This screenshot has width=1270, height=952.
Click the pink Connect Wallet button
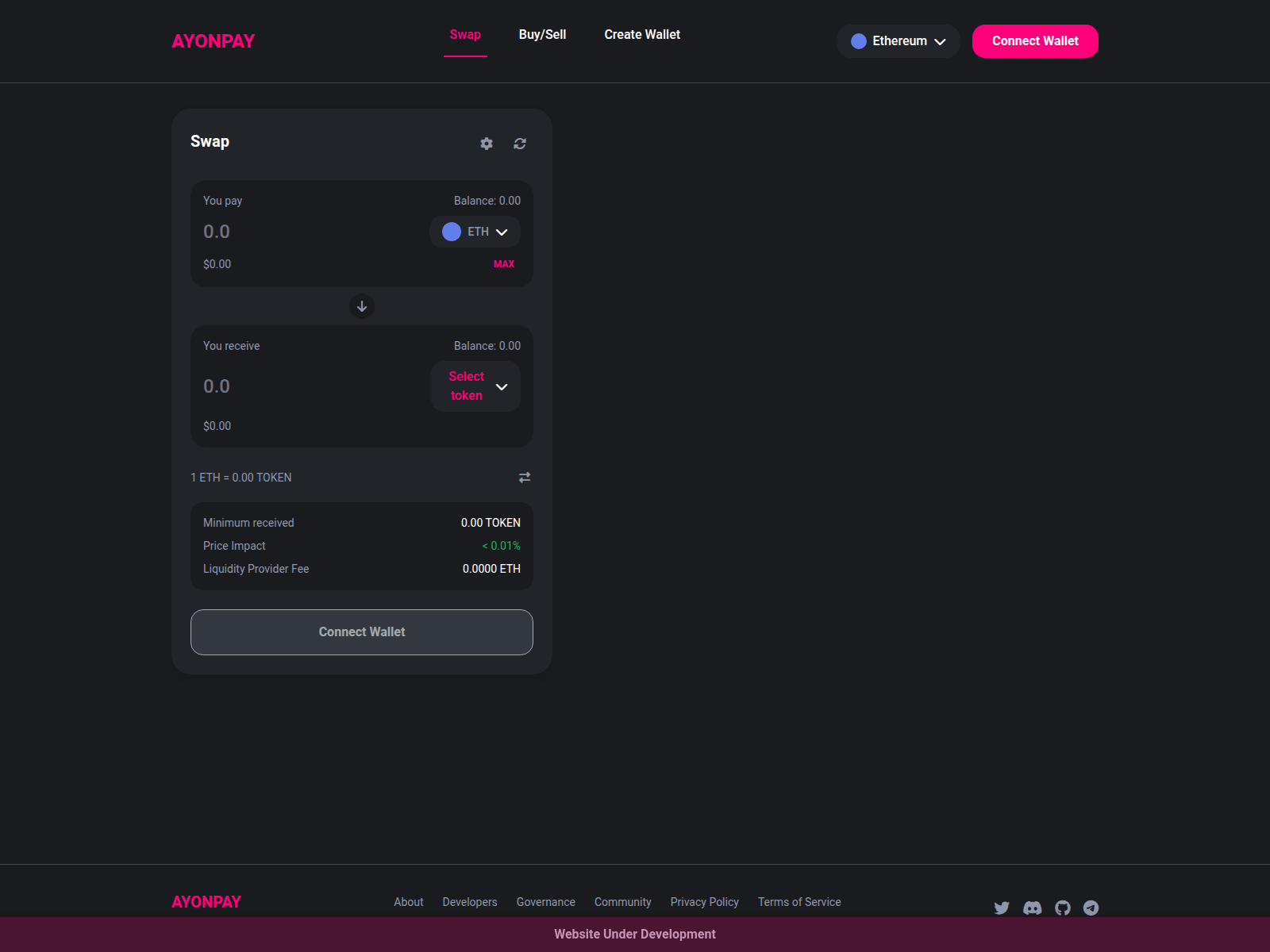pyautogui.click(x=1035, y=40)
